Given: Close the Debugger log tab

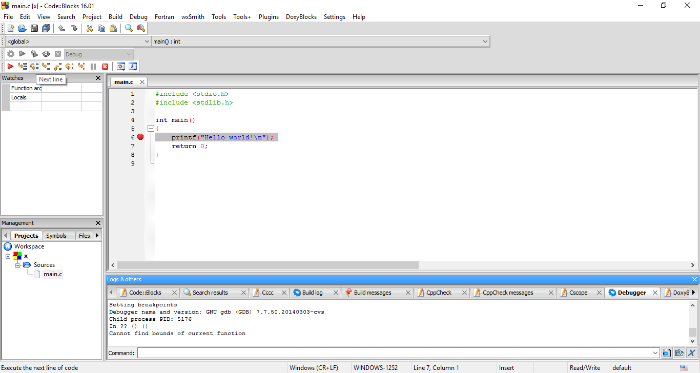Looking at the screenshot, I should [x=655, y=293].
